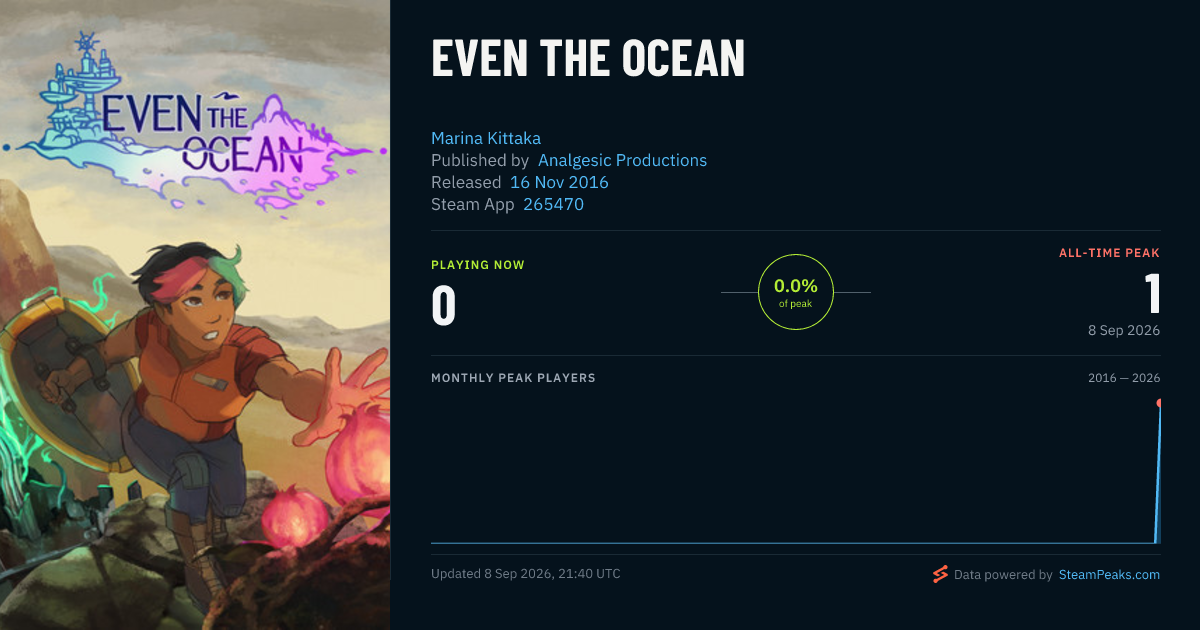The width and height of the screenshot is (1200, 630).
Task: Open developer Marina Kittaka's page
Action: (x=486, y=138)
